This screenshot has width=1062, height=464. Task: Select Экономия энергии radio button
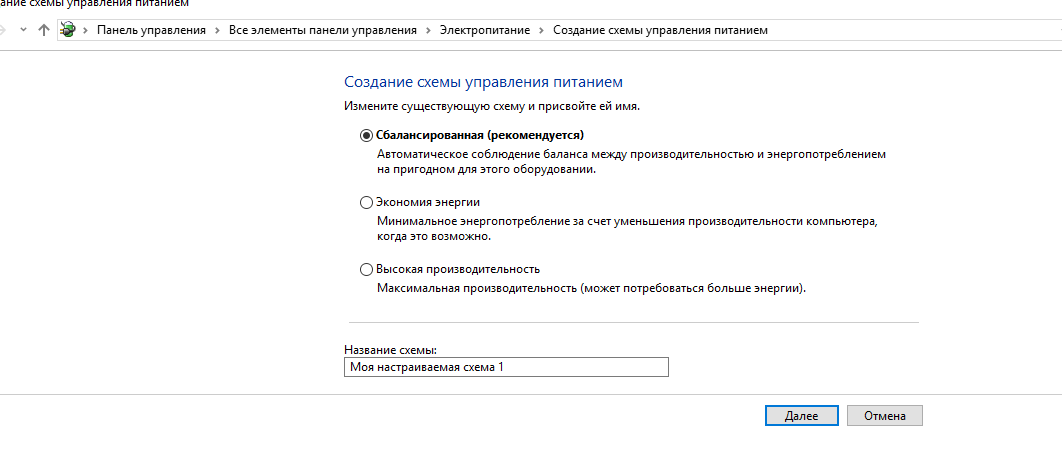(x=366, y=202)
